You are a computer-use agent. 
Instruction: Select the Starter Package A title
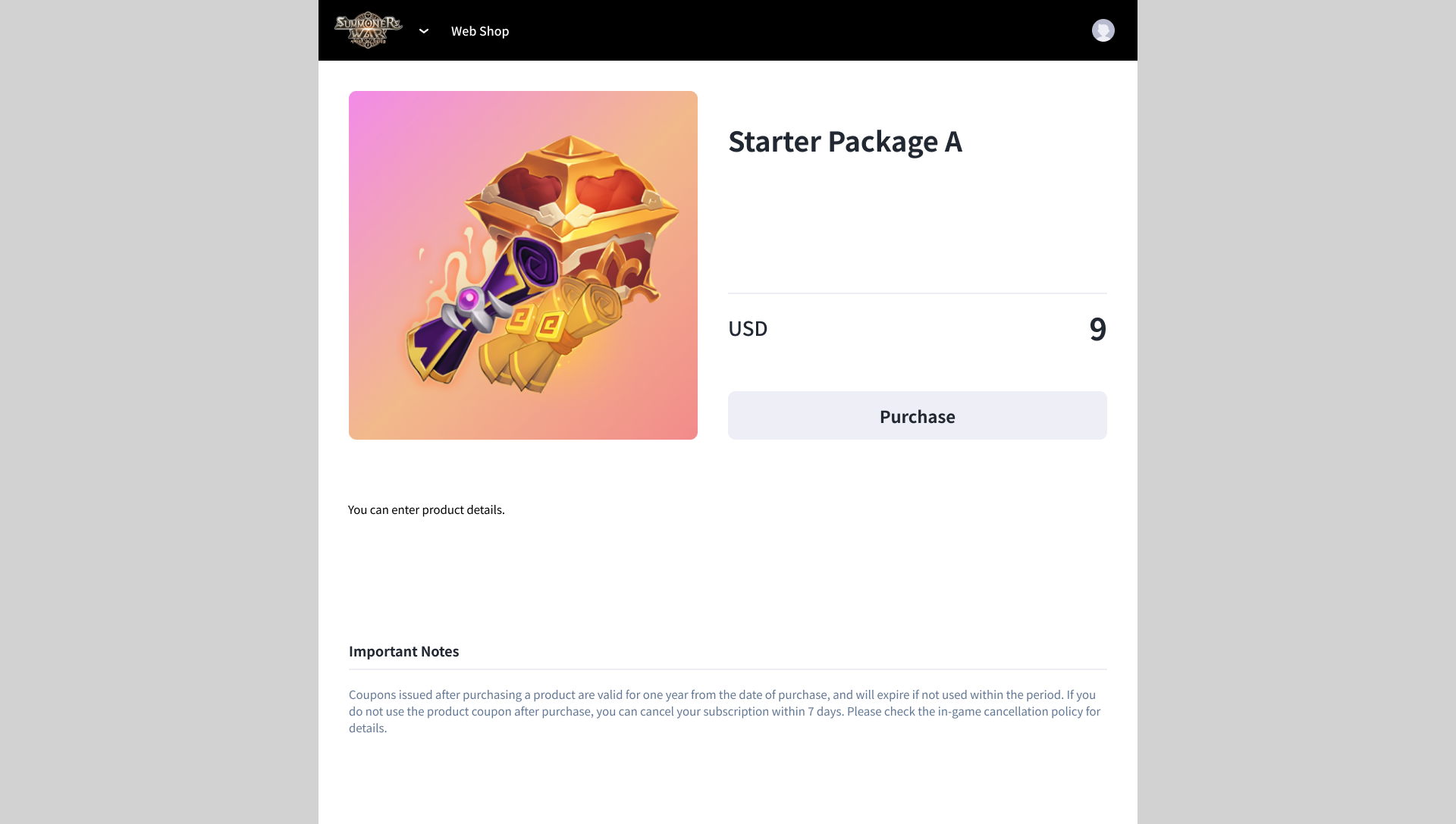click(845, 142)
